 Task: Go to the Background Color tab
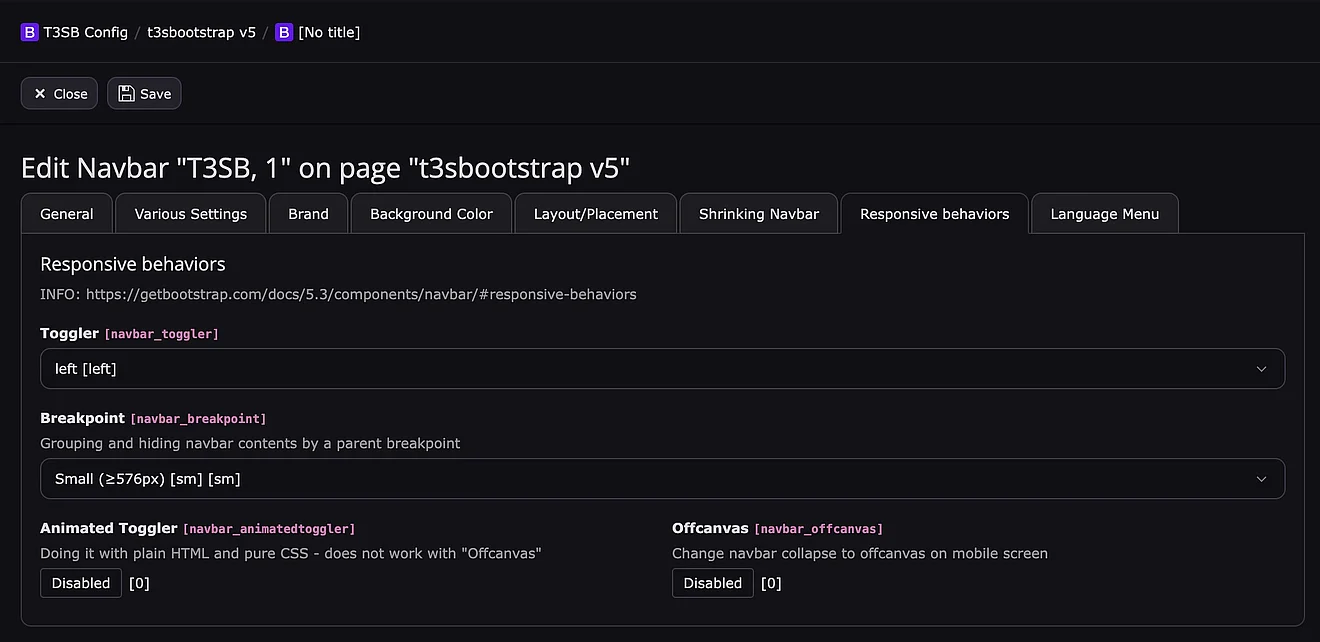point(431,214)
